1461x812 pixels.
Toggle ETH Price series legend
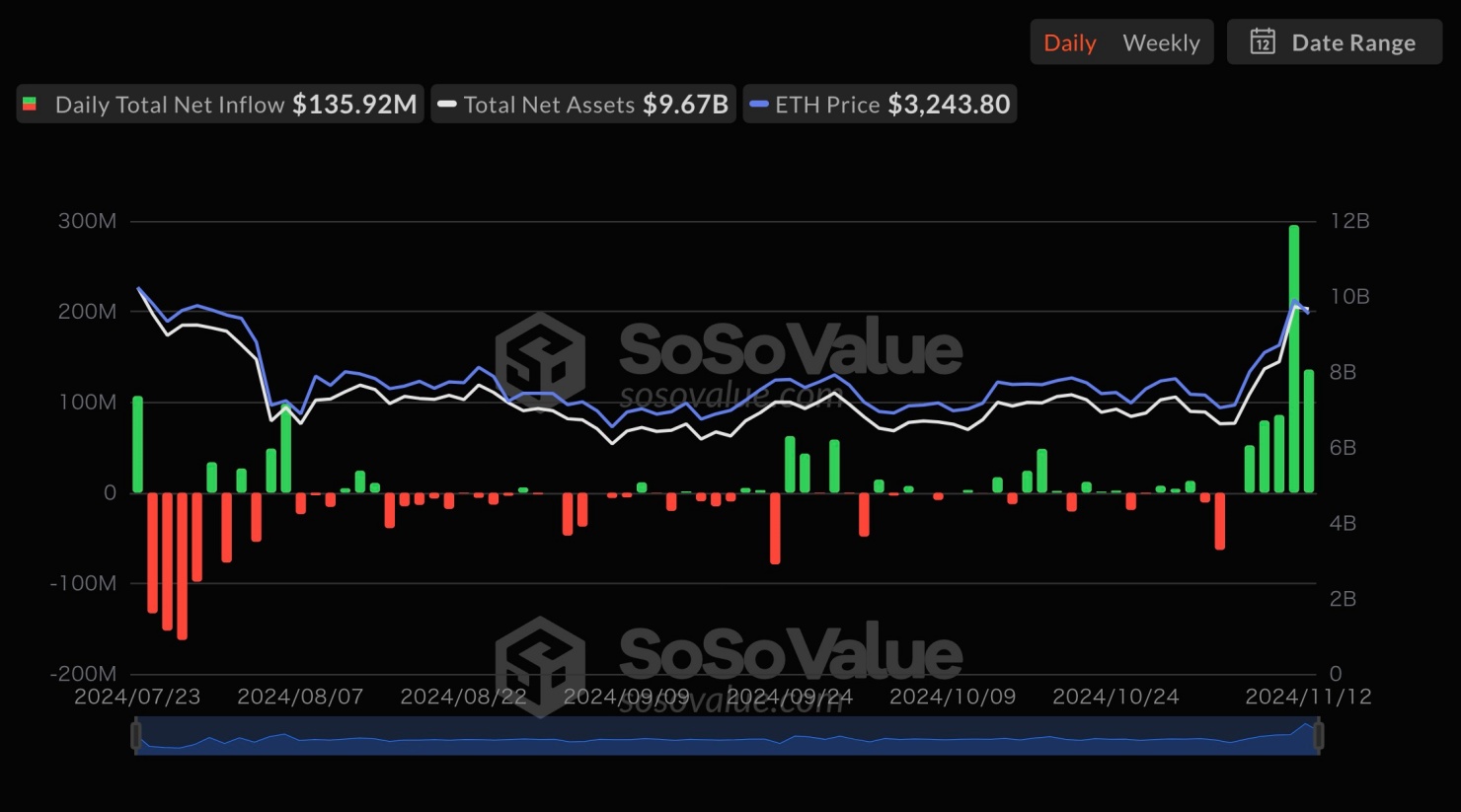[880, 104]
